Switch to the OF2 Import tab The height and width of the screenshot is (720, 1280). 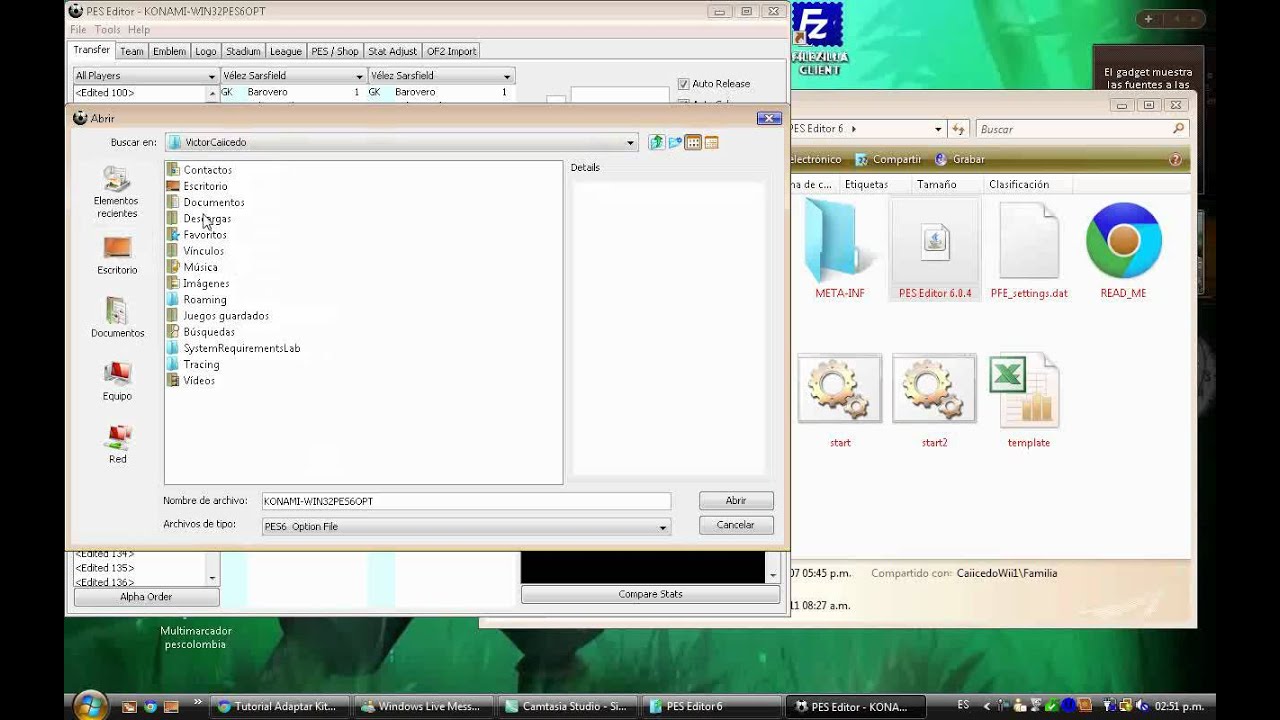pyautogui.click(x=452, y=51)
